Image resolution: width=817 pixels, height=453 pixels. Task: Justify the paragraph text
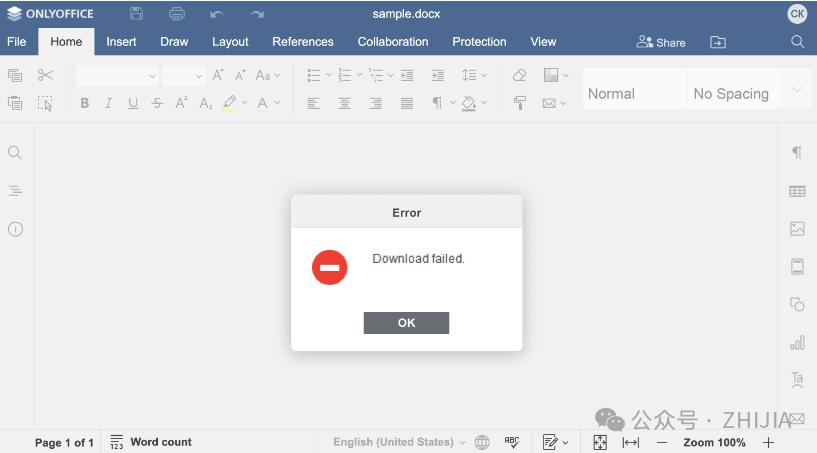(x=407, y=103)
